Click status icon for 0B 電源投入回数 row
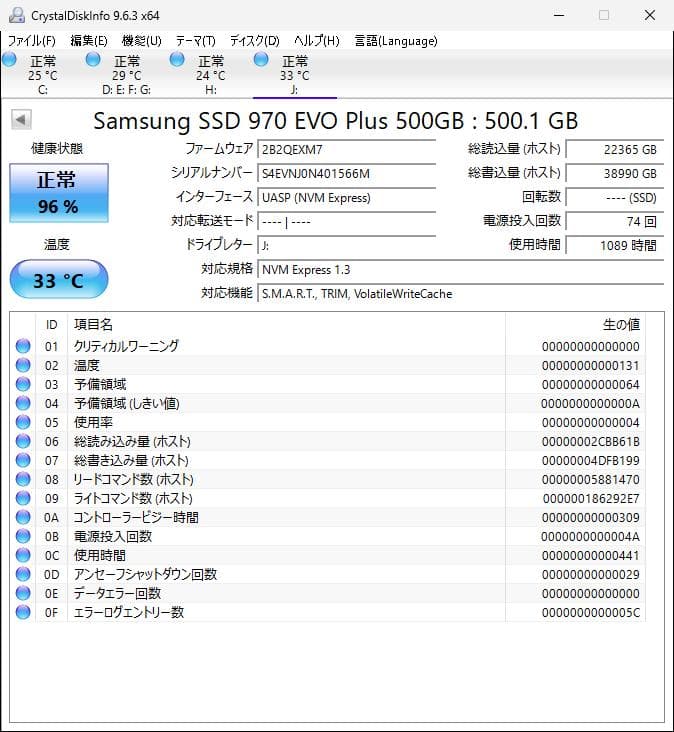 pos(23,536)
